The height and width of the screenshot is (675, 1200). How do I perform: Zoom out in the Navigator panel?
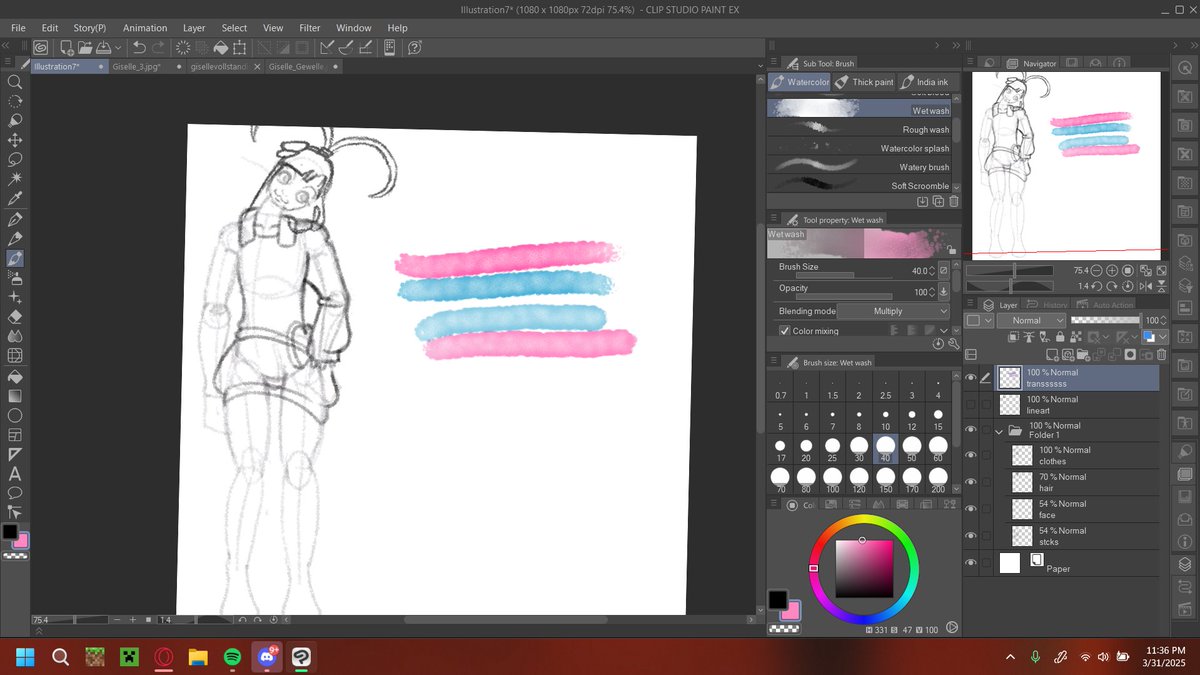pos(1096,270)
